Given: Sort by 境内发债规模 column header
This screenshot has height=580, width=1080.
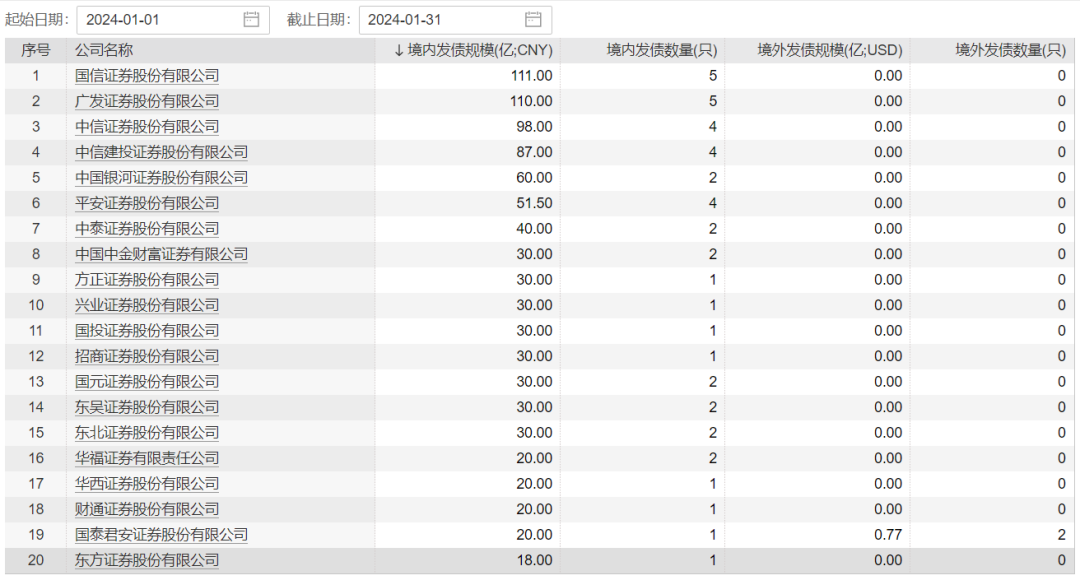Looking at the screenshot, I should pos(473,50).
